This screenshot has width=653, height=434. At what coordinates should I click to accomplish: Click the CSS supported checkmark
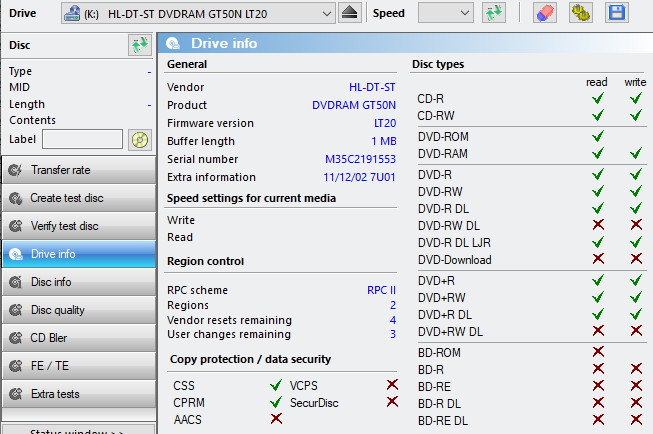(x=276, y=385)
